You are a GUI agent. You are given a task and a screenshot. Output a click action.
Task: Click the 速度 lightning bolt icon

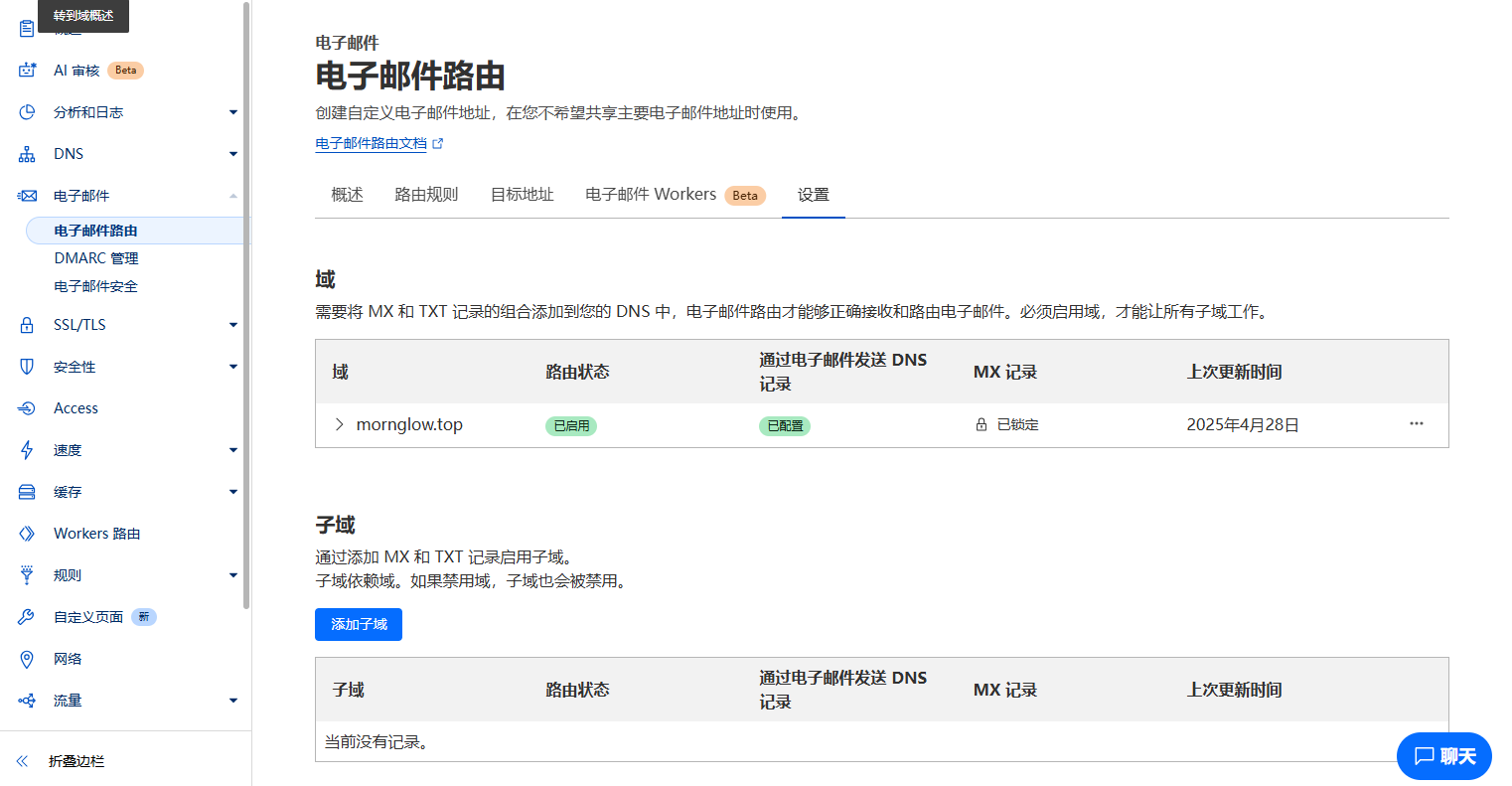pos(27,450)
